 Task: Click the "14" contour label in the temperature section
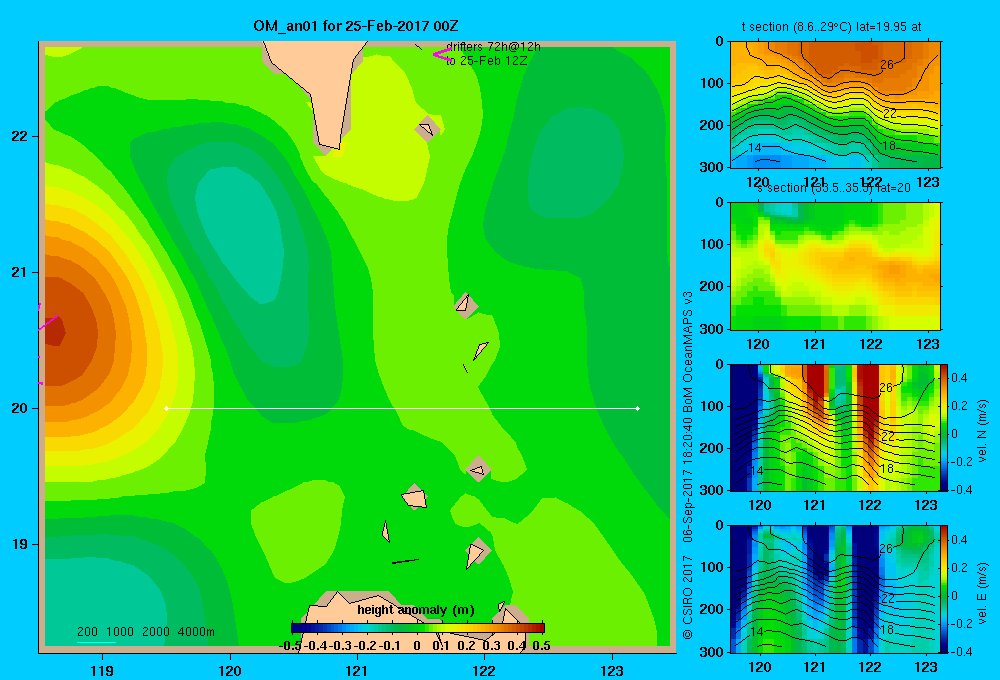click(754, 147)
